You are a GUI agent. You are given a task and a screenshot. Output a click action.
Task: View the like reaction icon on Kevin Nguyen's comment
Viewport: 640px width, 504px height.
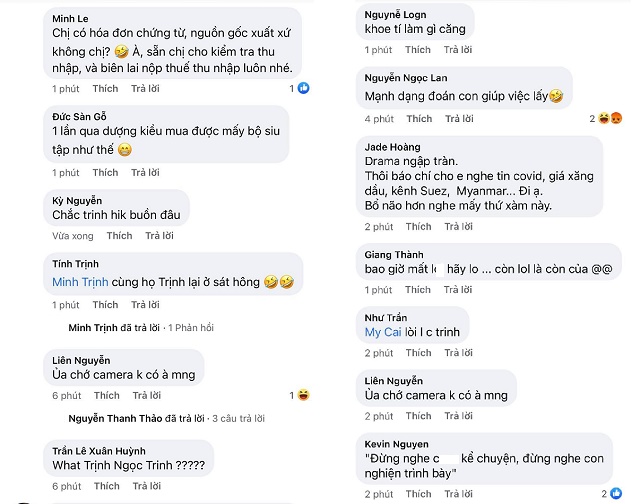(x=617, y=493)
